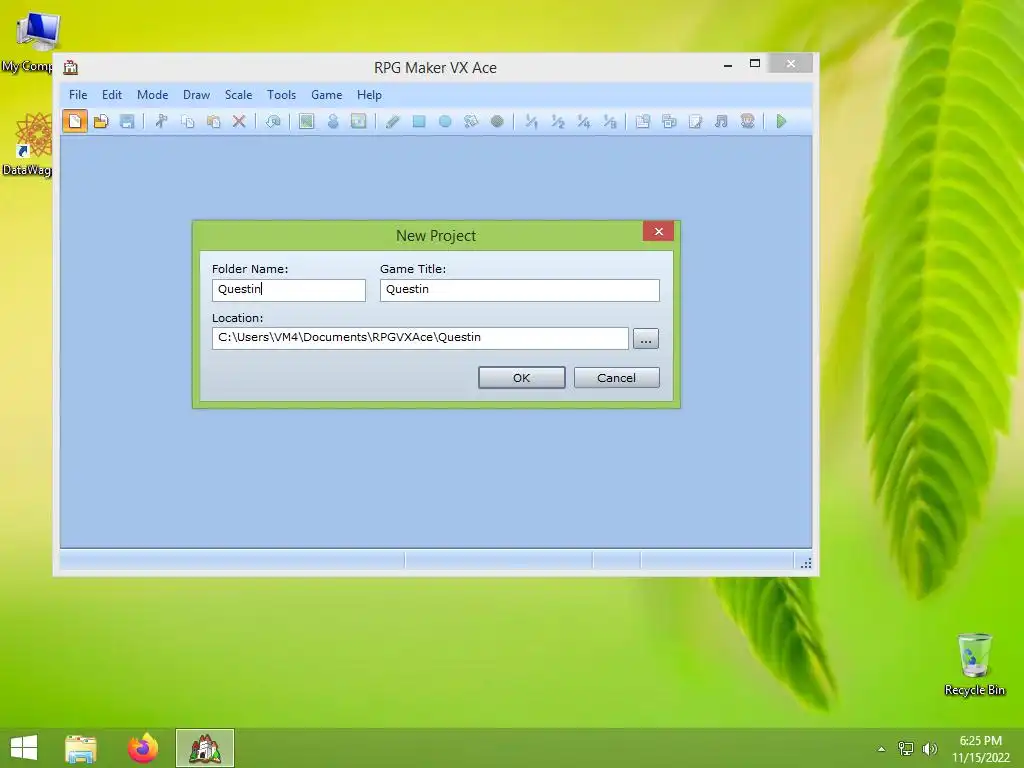Click the Open Project folder icon
This screenshot has width=1024, height=768.
coord(101,121)
